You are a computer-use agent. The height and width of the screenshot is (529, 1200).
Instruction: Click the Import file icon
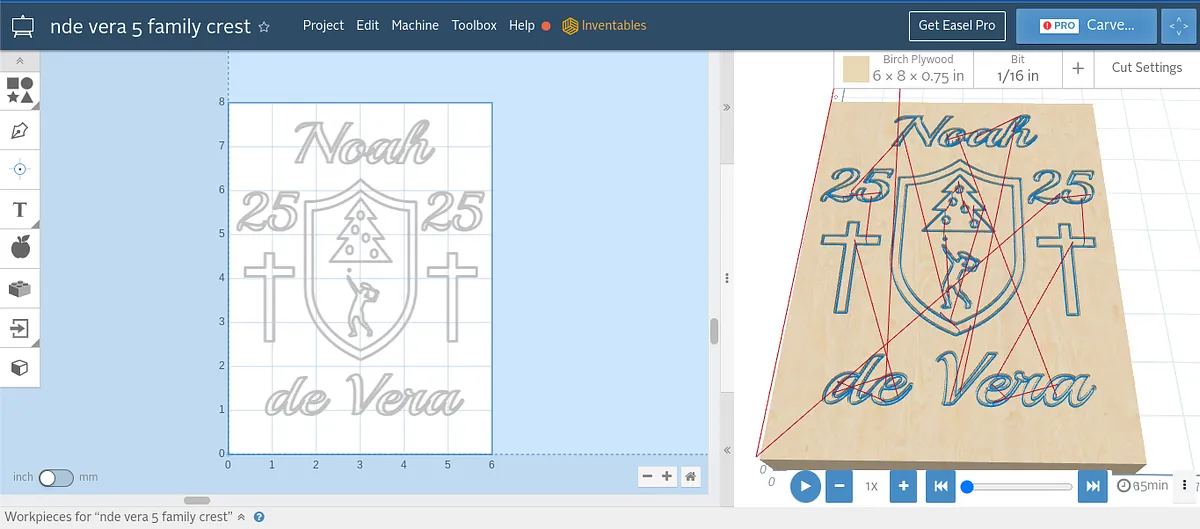pyautogui.click(x=20, y=327)
